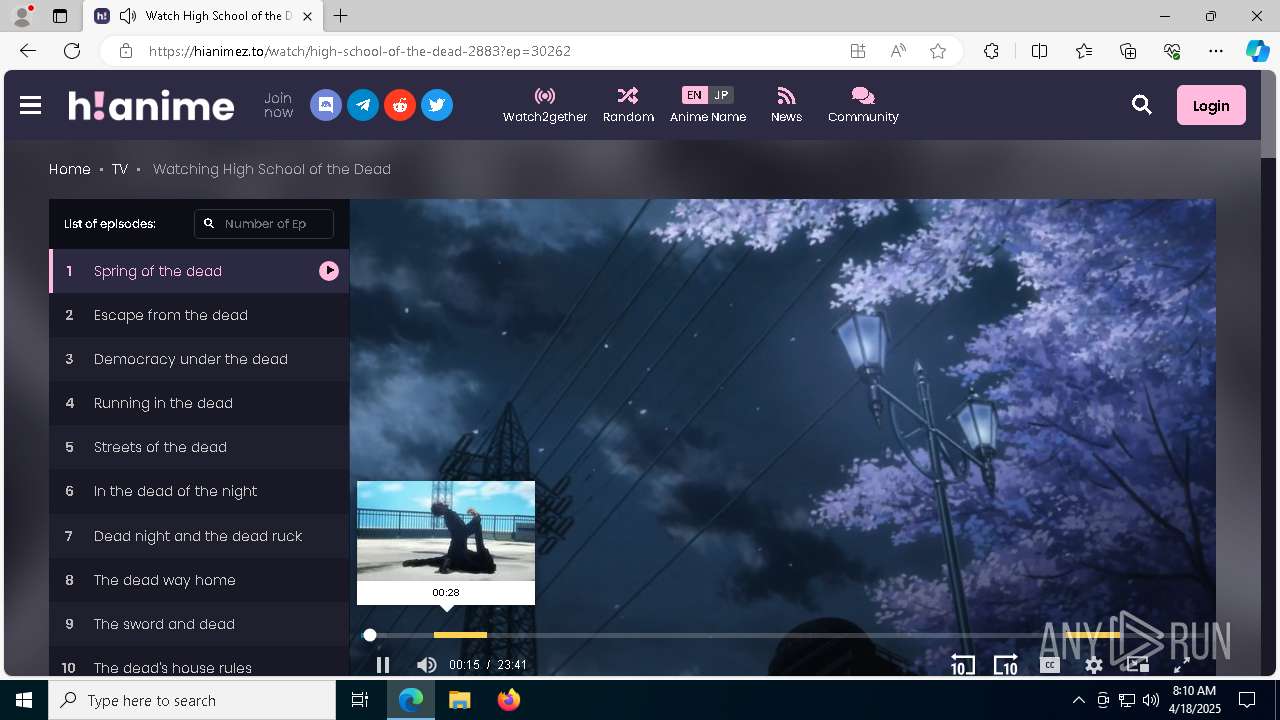Rewind the video 10 seconds
1280x720 pixels.
962,665
